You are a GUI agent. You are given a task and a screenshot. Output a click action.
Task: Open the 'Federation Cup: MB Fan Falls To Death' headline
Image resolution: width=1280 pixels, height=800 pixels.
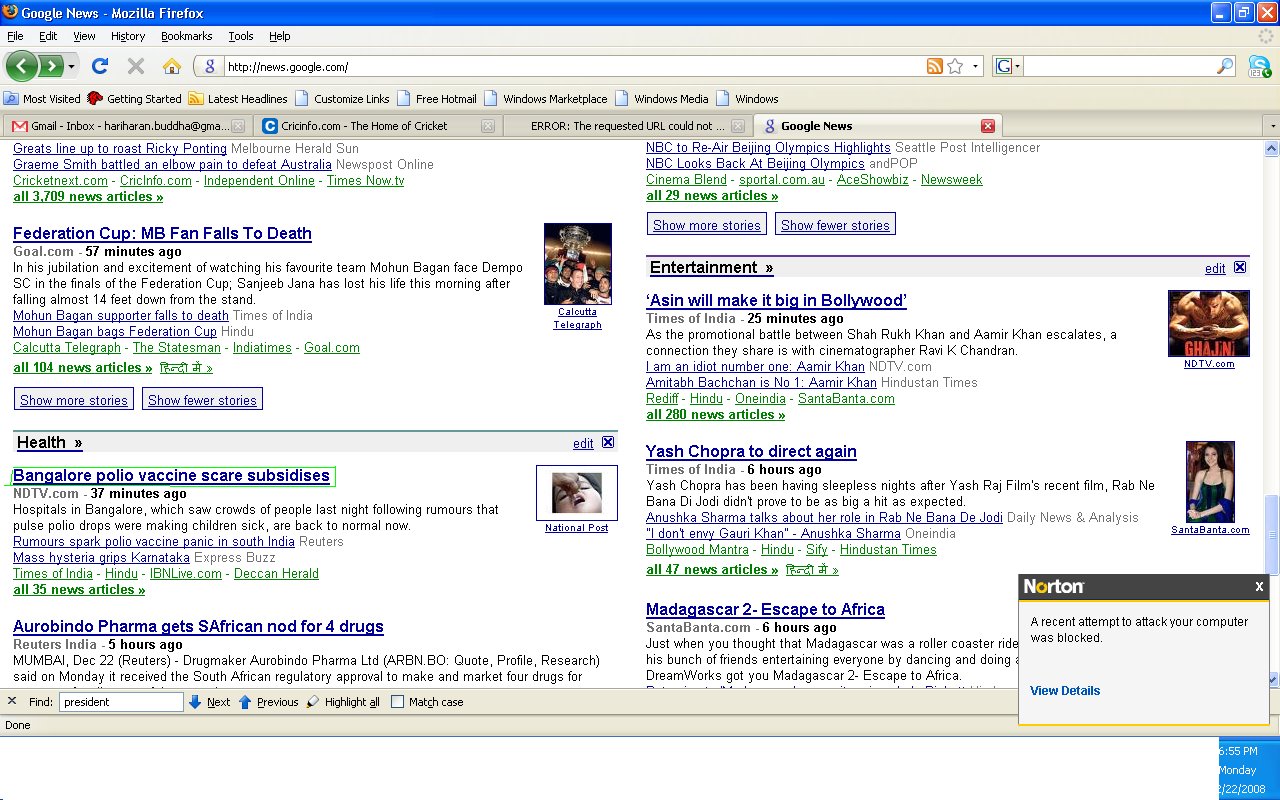[162, 233]
